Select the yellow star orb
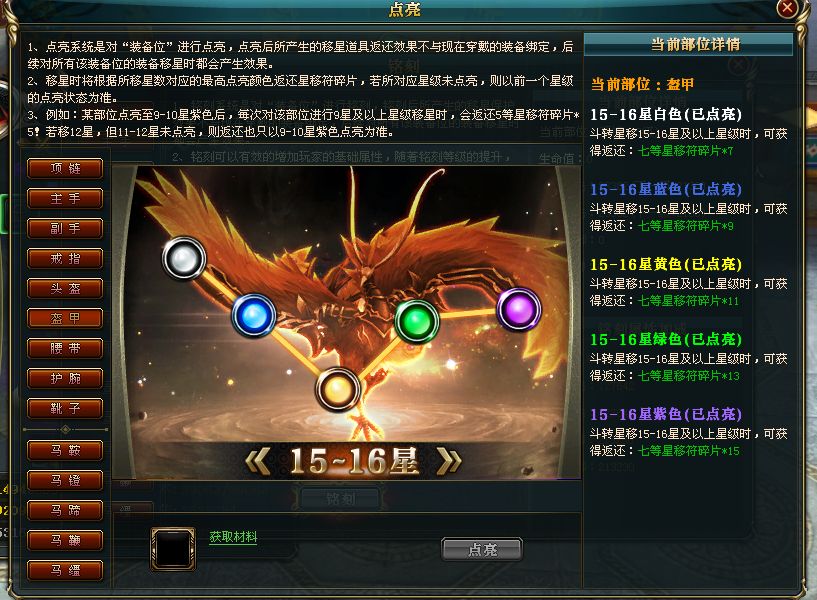 [338, 390]
